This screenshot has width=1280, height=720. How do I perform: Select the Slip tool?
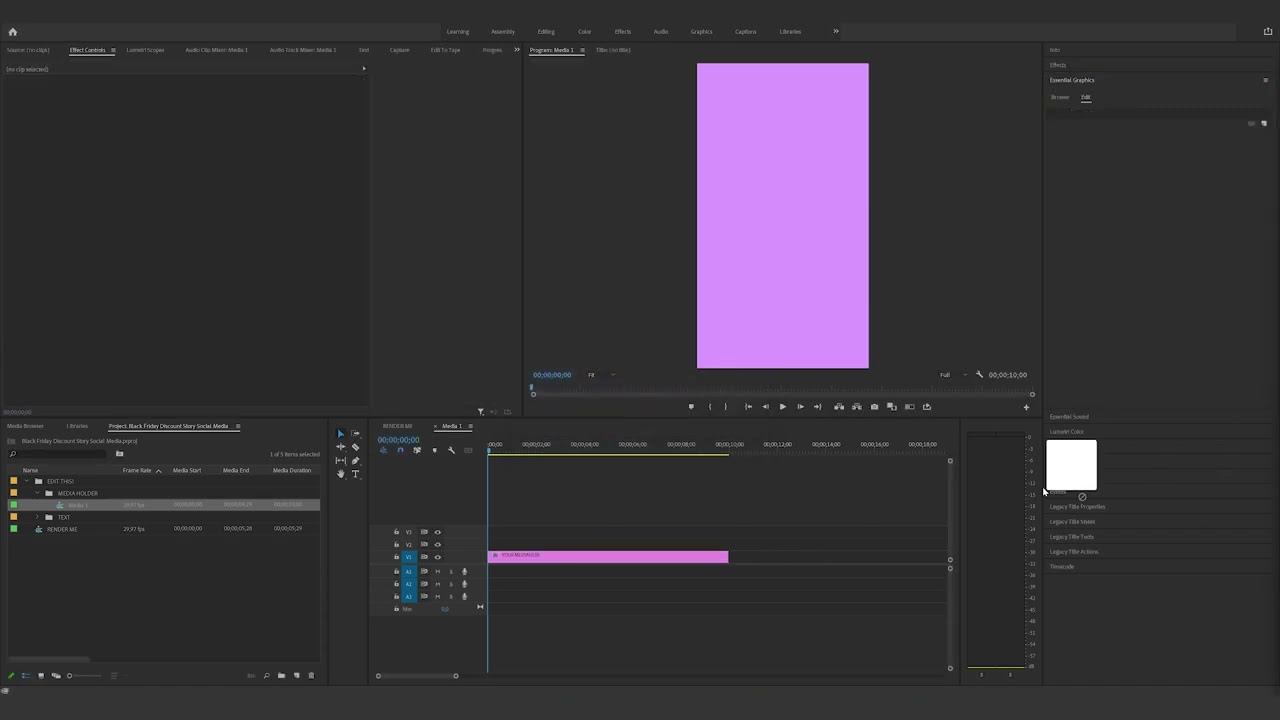pyautogui.click(x=340, y=460)
